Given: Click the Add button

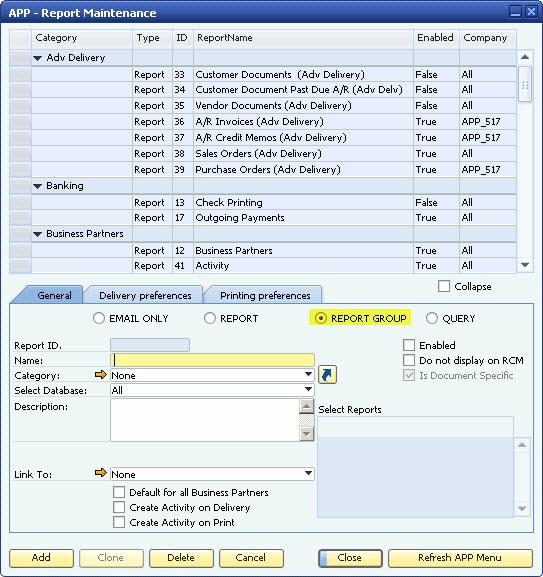Looking at the screenshot, I should pyautogui.click(x=41, y=558).
